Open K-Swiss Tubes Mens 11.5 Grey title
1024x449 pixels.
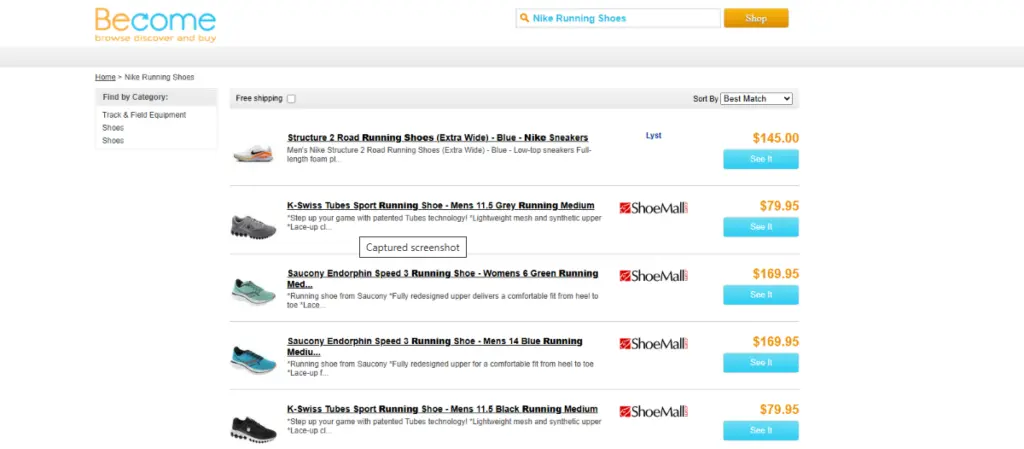tap(441, 206)
